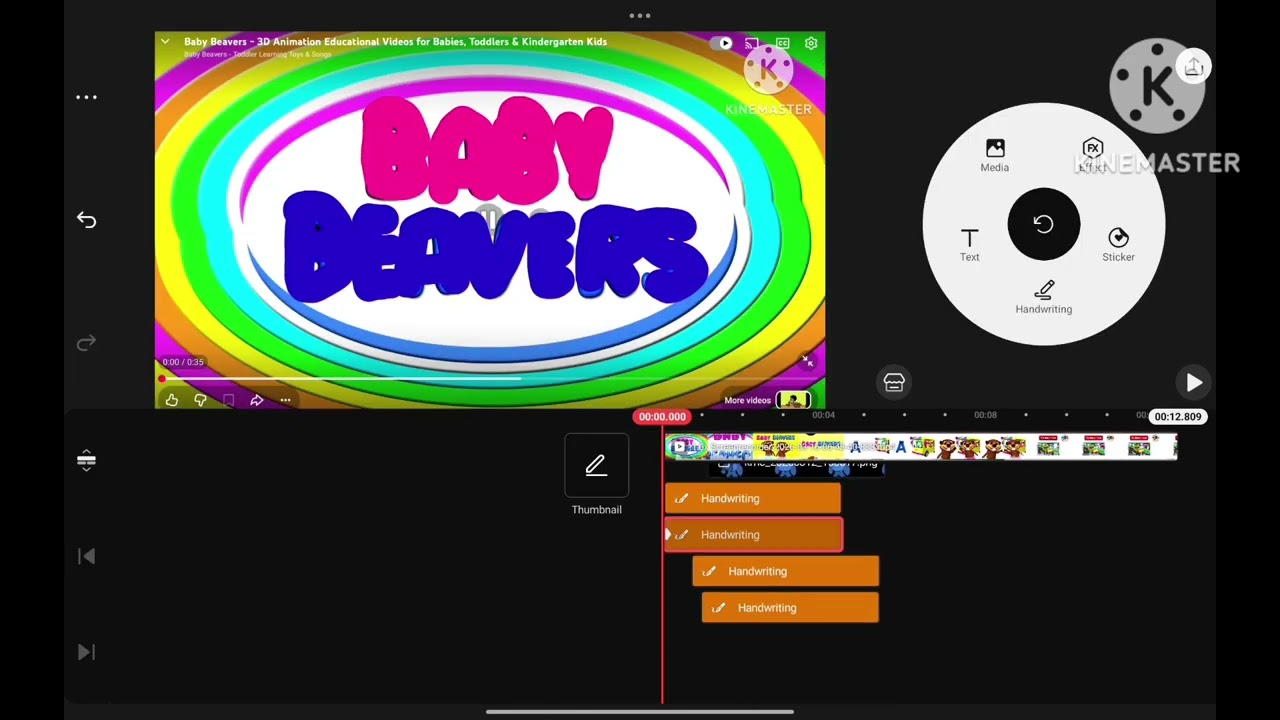Open the Media browser in the wheel

(994, 156)
